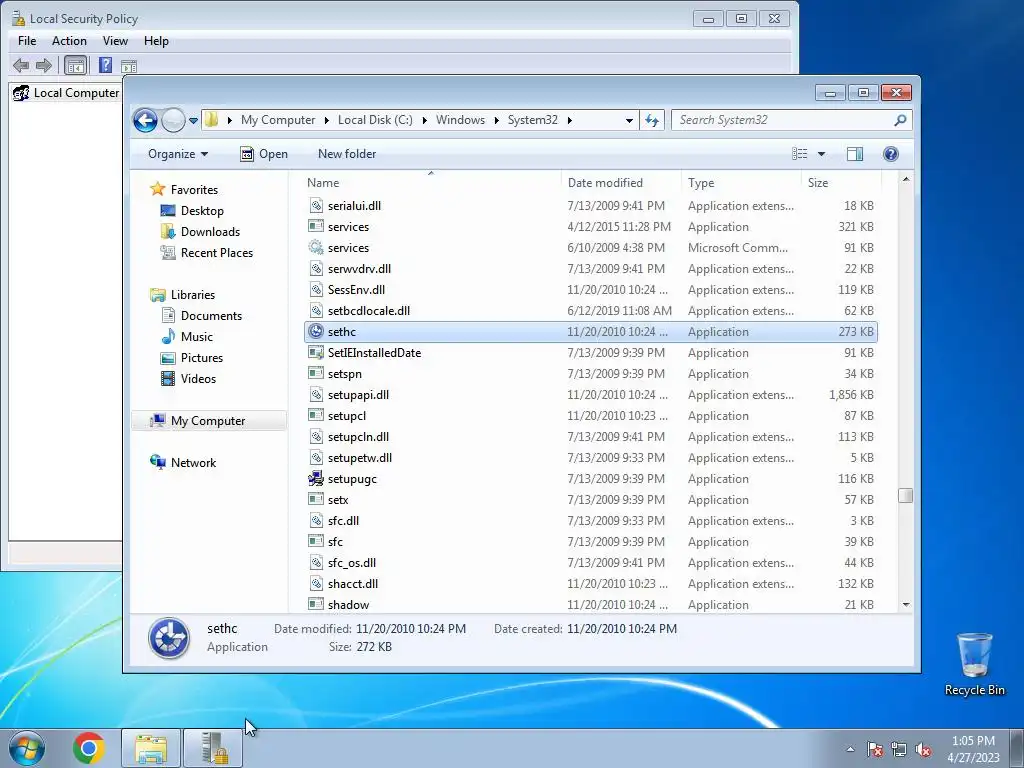Open the Pictures library
The width and height of the screenshot is (1024, 768).
click(x=202, y=358)
